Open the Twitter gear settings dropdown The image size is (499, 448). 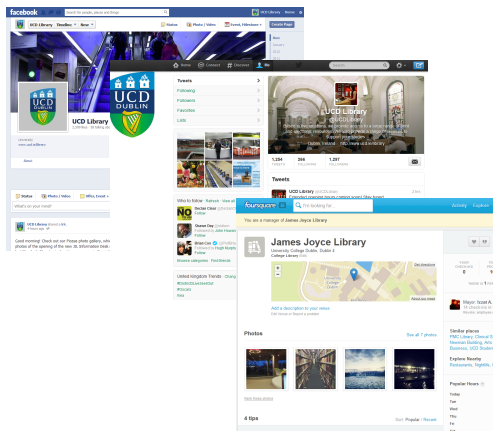coord(401,65)
